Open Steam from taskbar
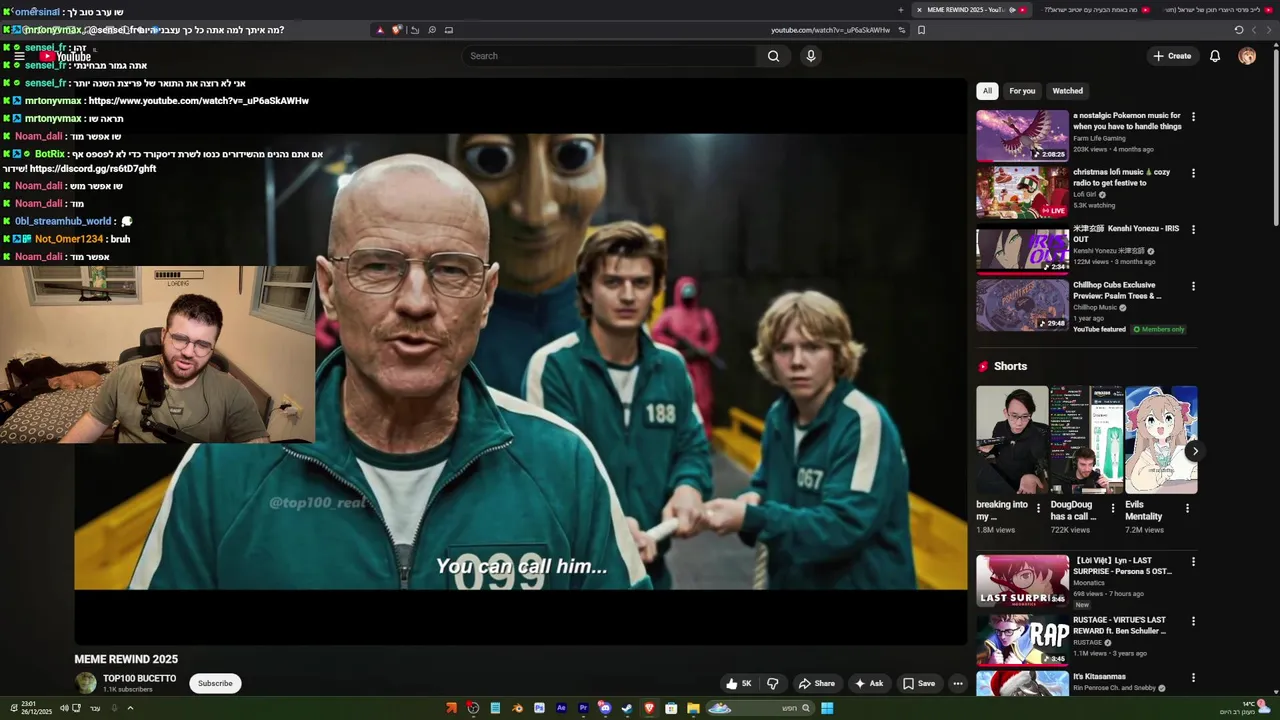The width and height of the screenshot is (1280, 720). pyautogui.click(x=627, y=708)
